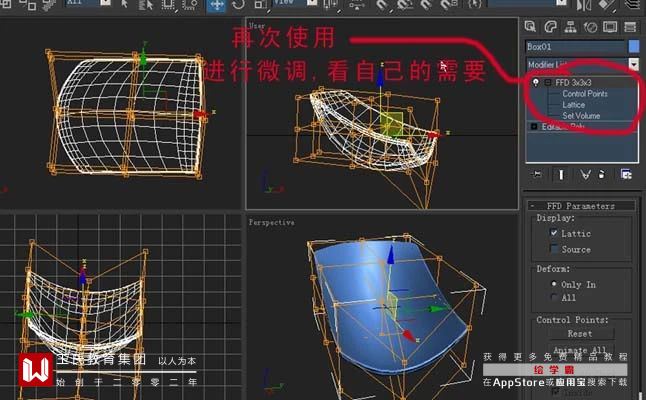Switch to the Display panel tab
This screenshot has width=646, height=400.
coord(610,27)
